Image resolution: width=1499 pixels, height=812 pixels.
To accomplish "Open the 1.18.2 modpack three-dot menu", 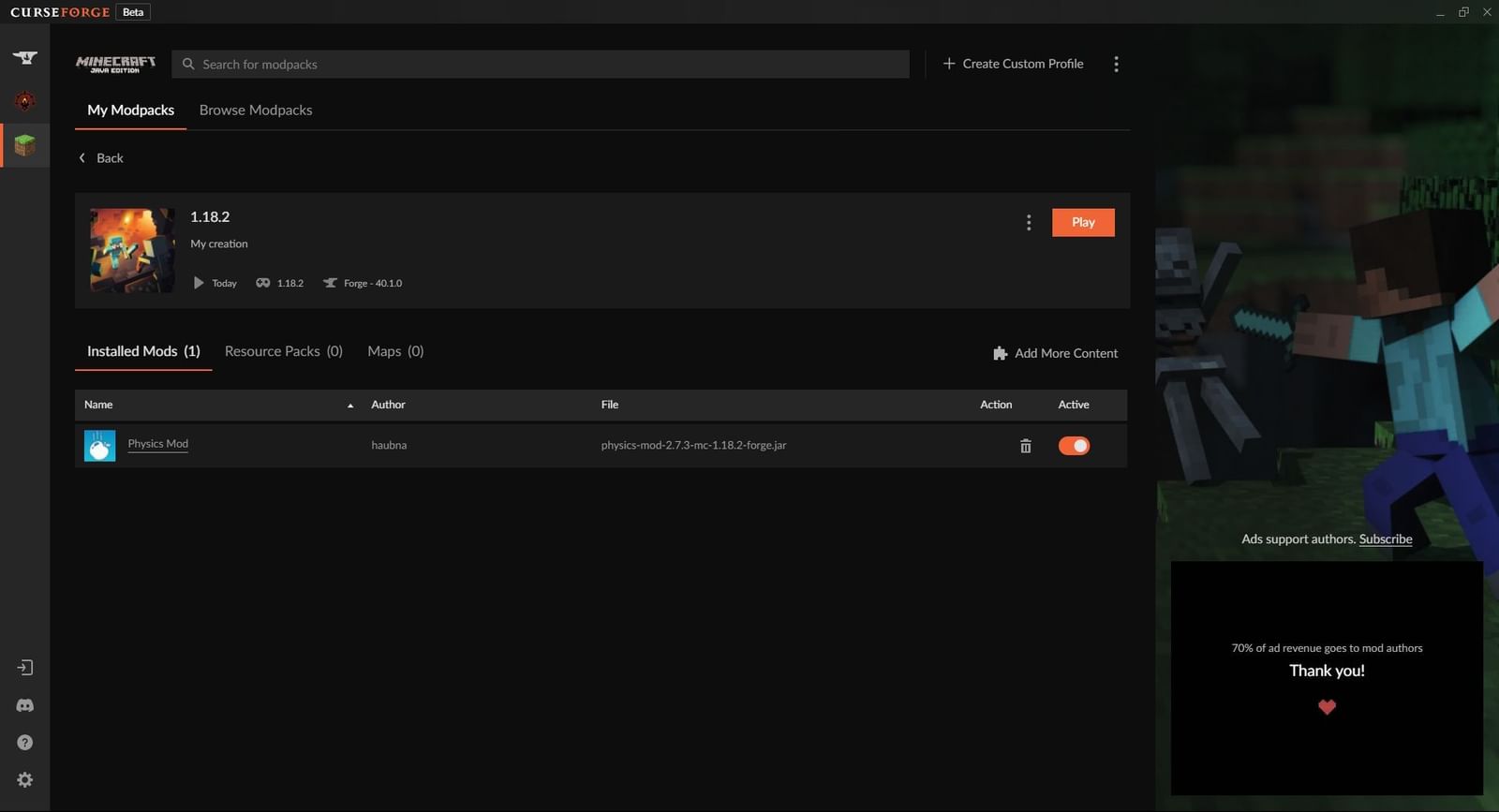I will pos(1029,223).
